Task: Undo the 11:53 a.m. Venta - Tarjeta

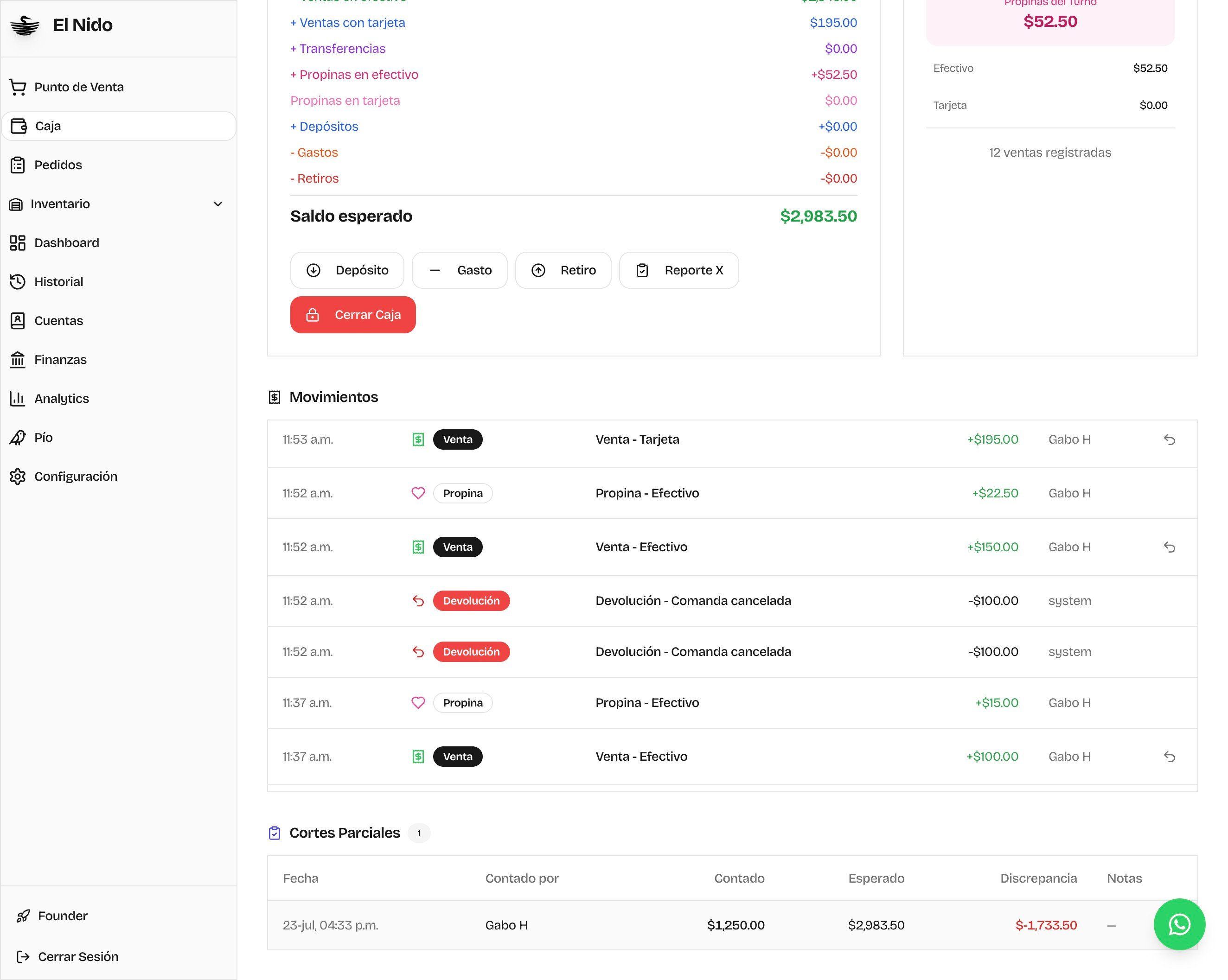Action: tap(1169, 439)
